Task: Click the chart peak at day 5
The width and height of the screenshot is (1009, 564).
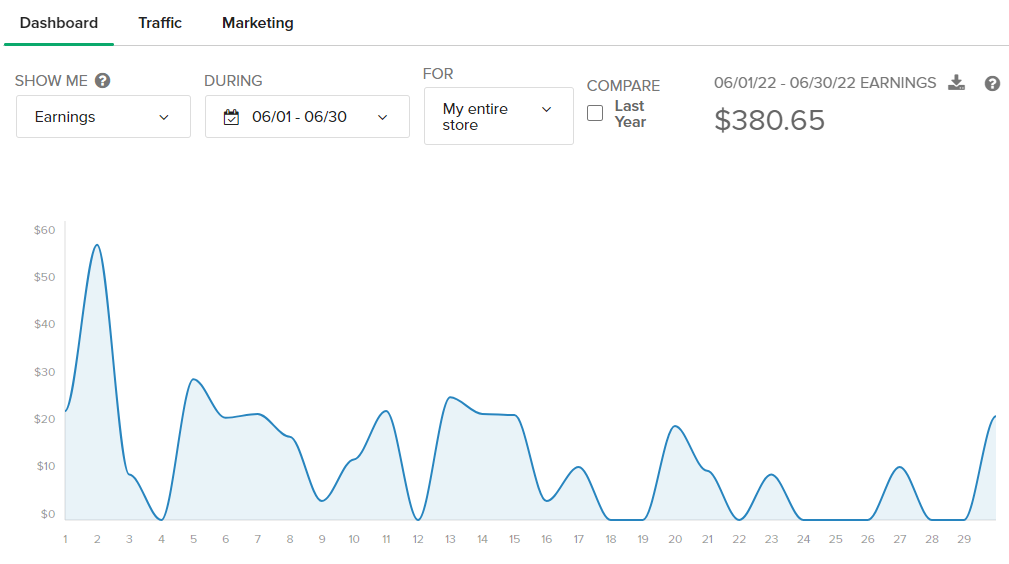Action: (193, 380)
